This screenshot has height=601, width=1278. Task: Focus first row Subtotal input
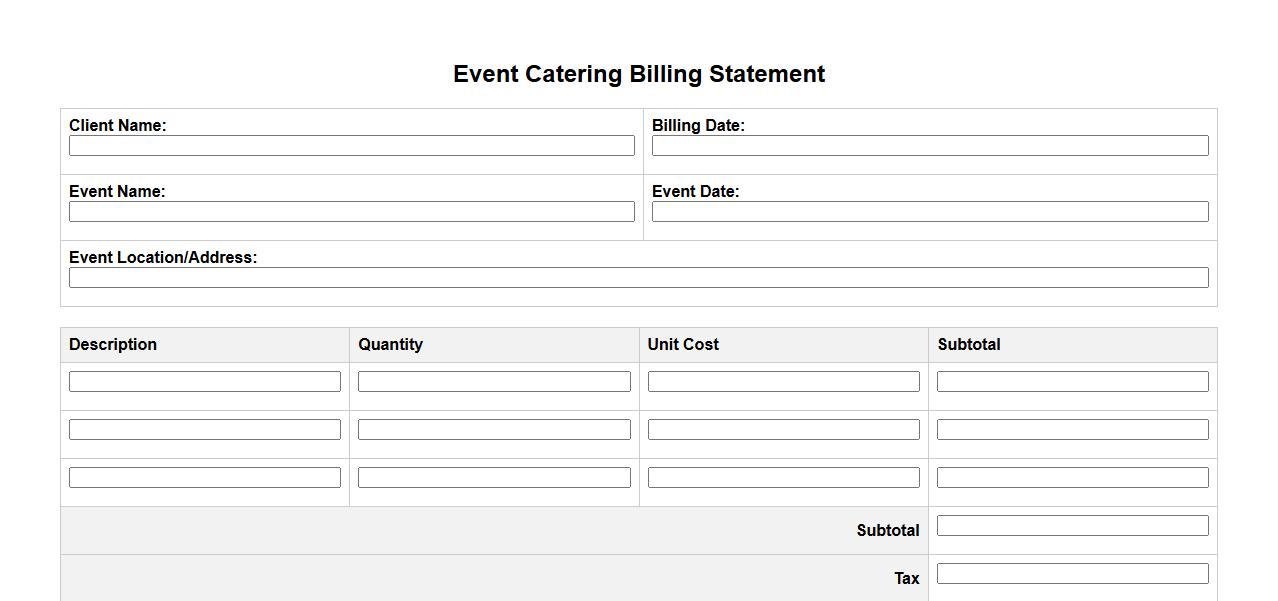[x=1072, y=382]
